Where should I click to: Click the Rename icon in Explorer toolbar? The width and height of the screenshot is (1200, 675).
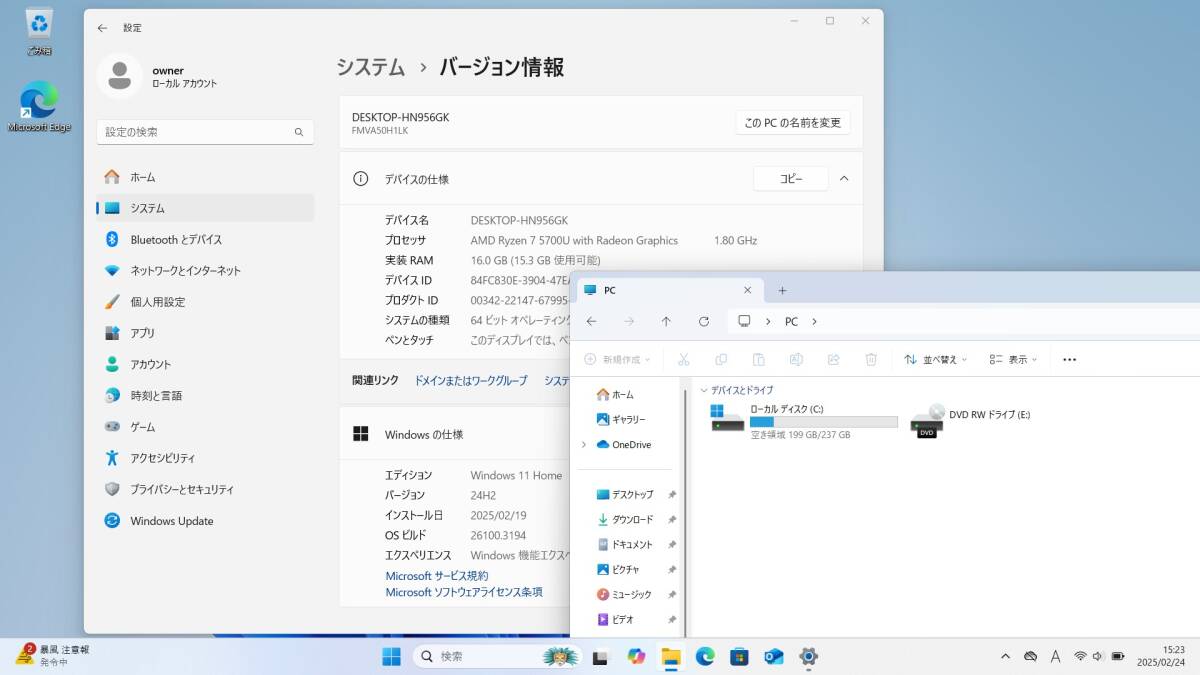click(x=796, y=359)
